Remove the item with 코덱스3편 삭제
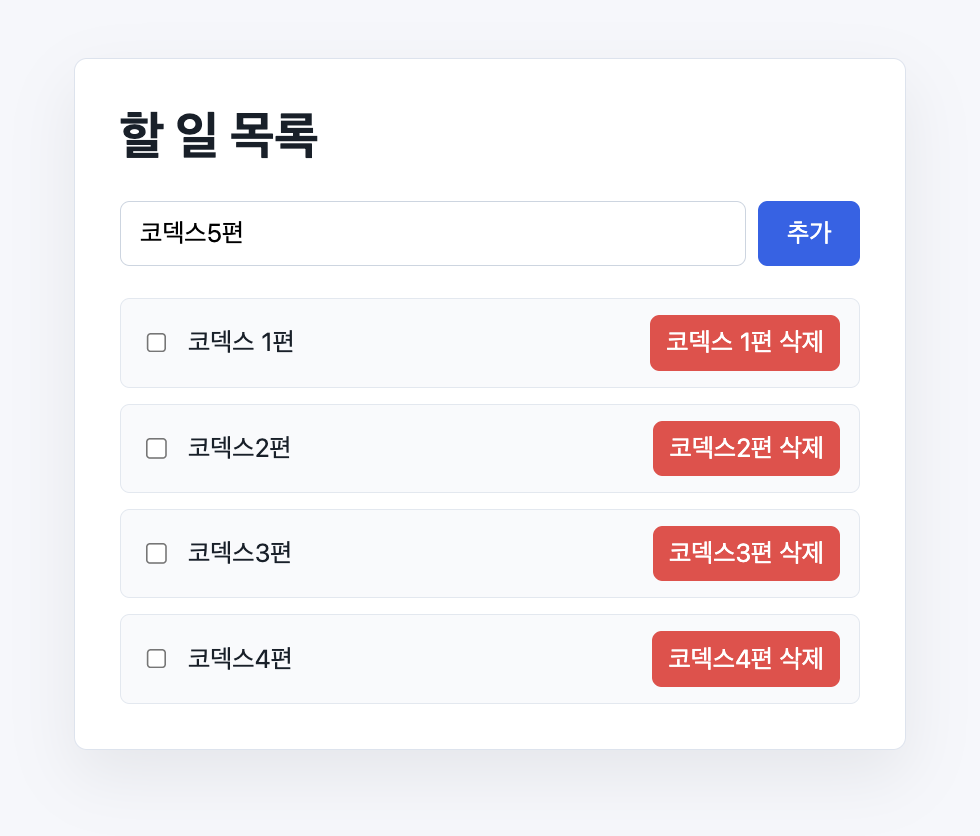Viewport: 980px width, 836px height. (746, 554)
